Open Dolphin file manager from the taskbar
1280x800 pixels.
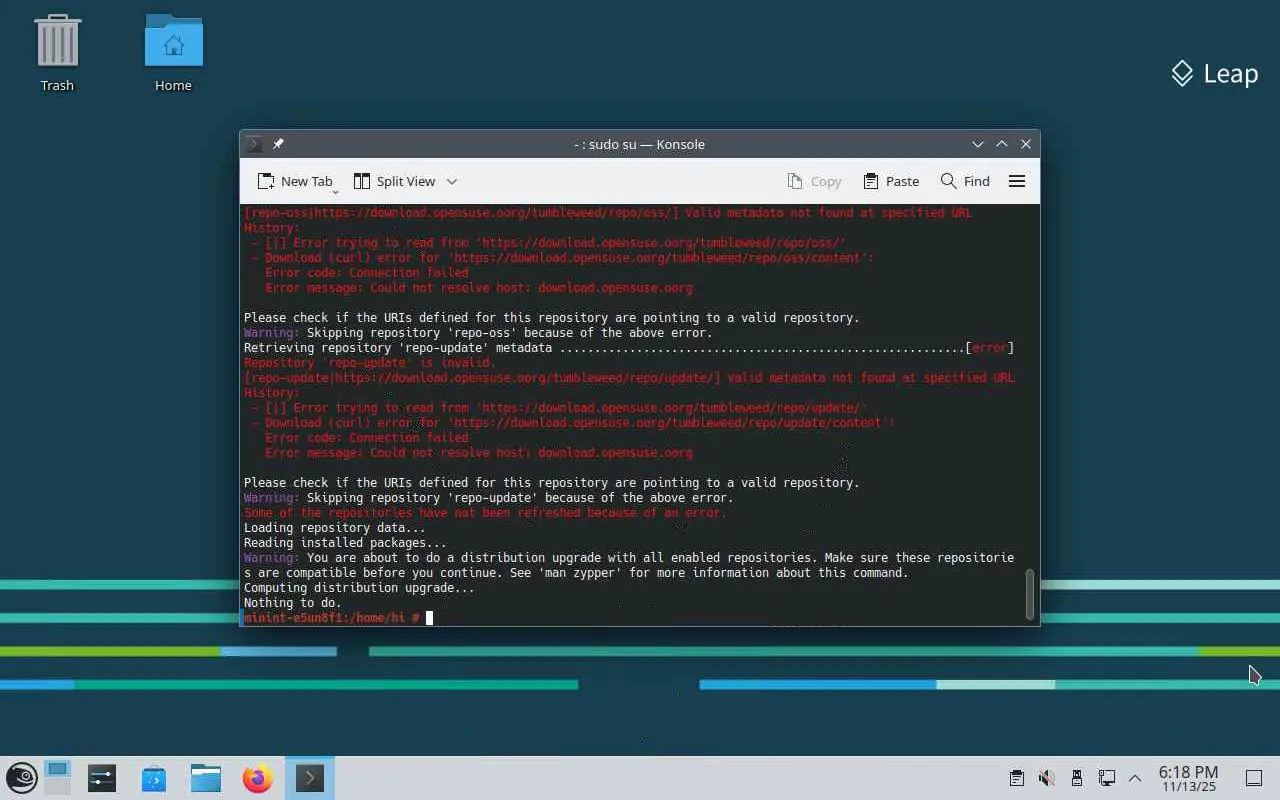pos(206,778)
